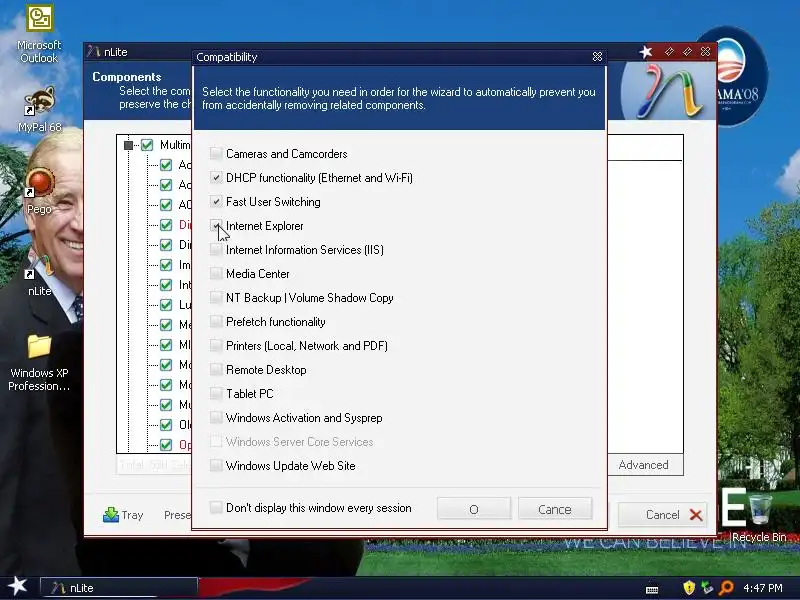
Task: Click the Advanced button in nLite window
Action: [645, 465]
